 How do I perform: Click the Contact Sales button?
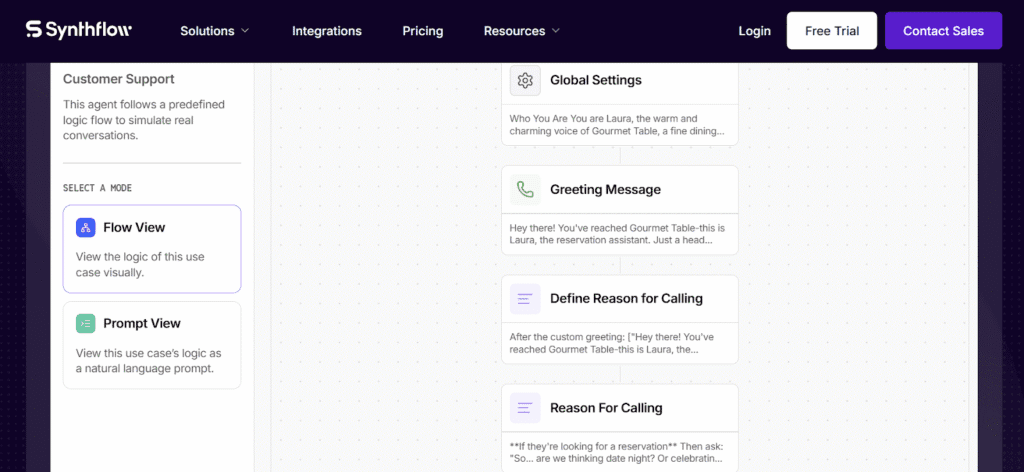[x=943, y=31]
